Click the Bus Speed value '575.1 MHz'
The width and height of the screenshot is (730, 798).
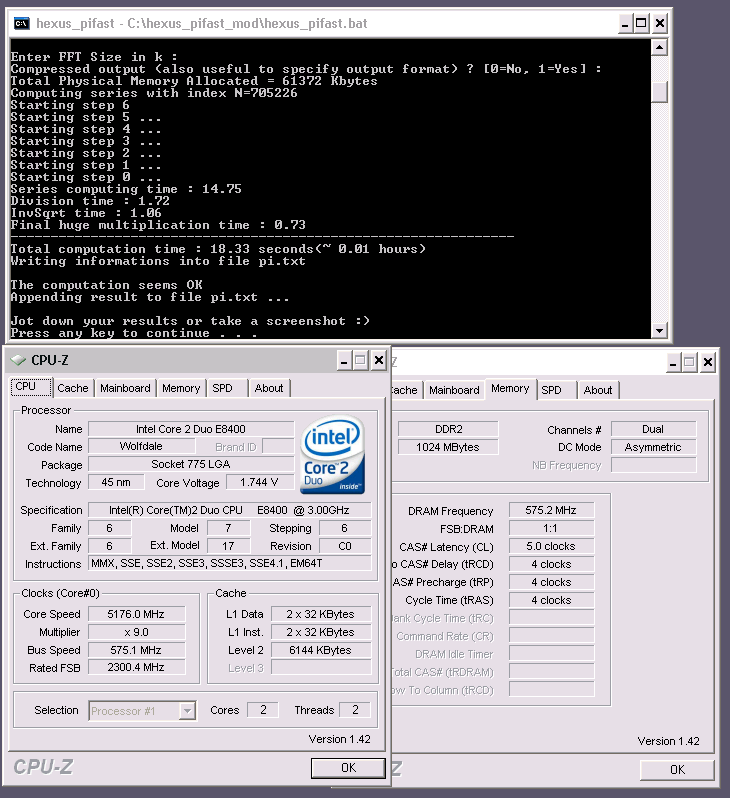[x=136, y=650]
